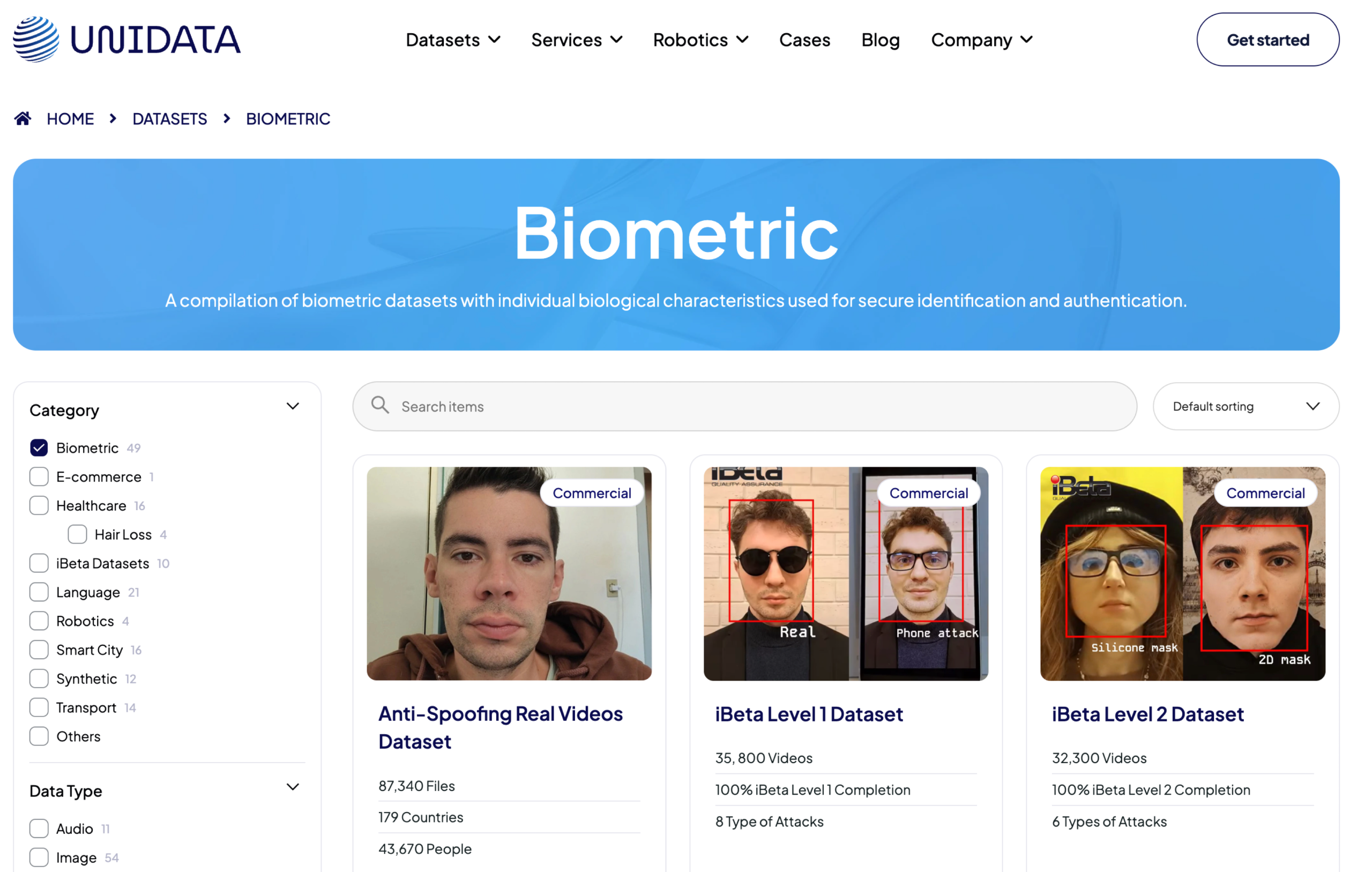Screen dimensions: 1372x872
Task: Click into the Search items field
Action: click(x=745, y=406)
